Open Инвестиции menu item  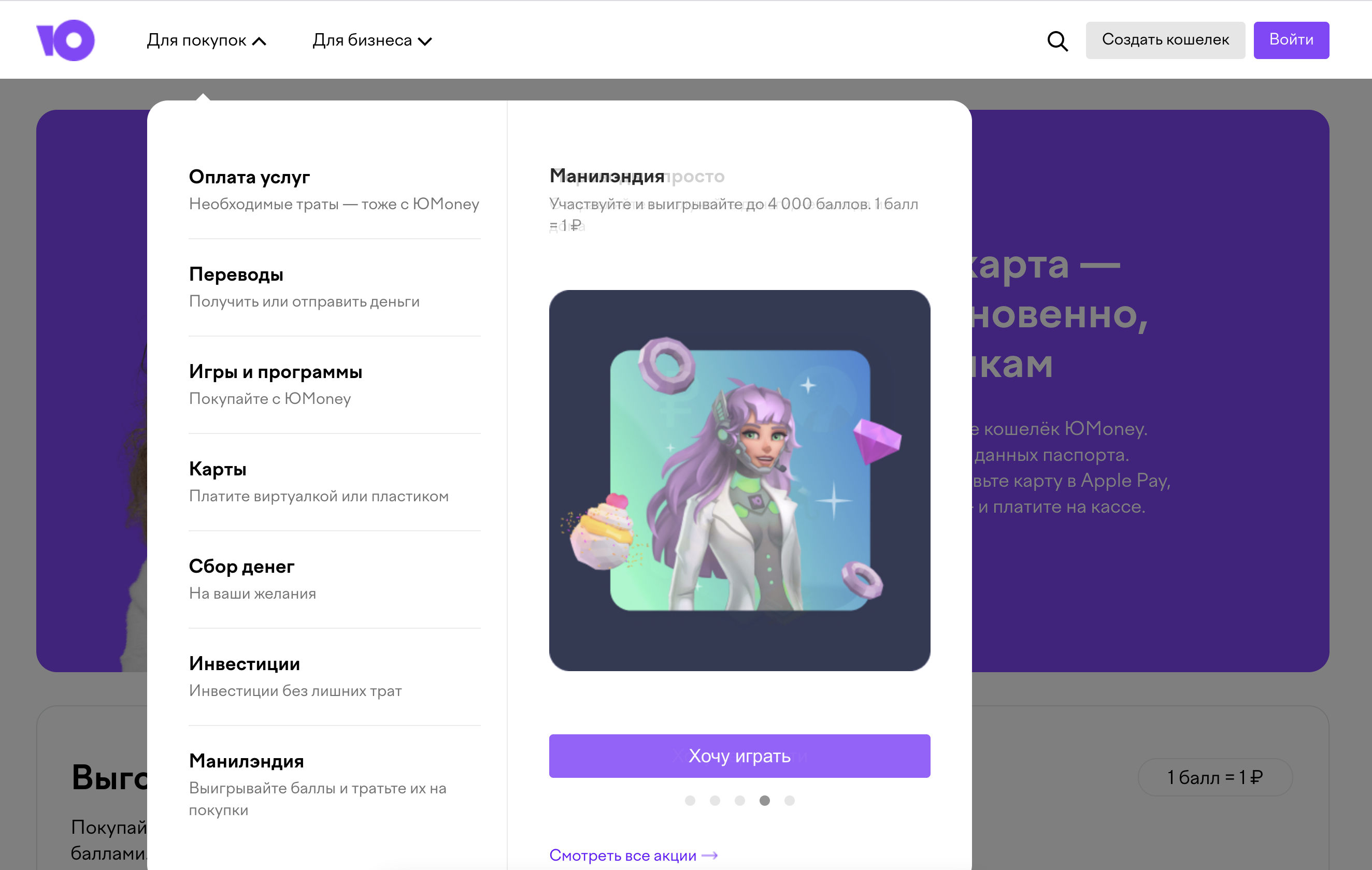(335, 676)
